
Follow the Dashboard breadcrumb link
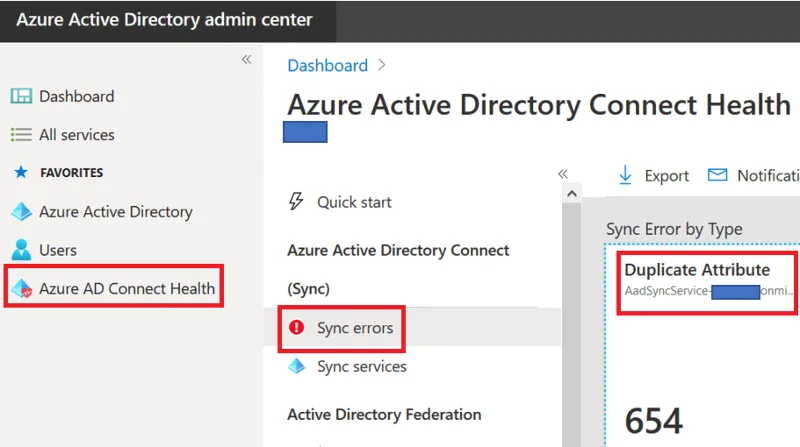(328, 65)
